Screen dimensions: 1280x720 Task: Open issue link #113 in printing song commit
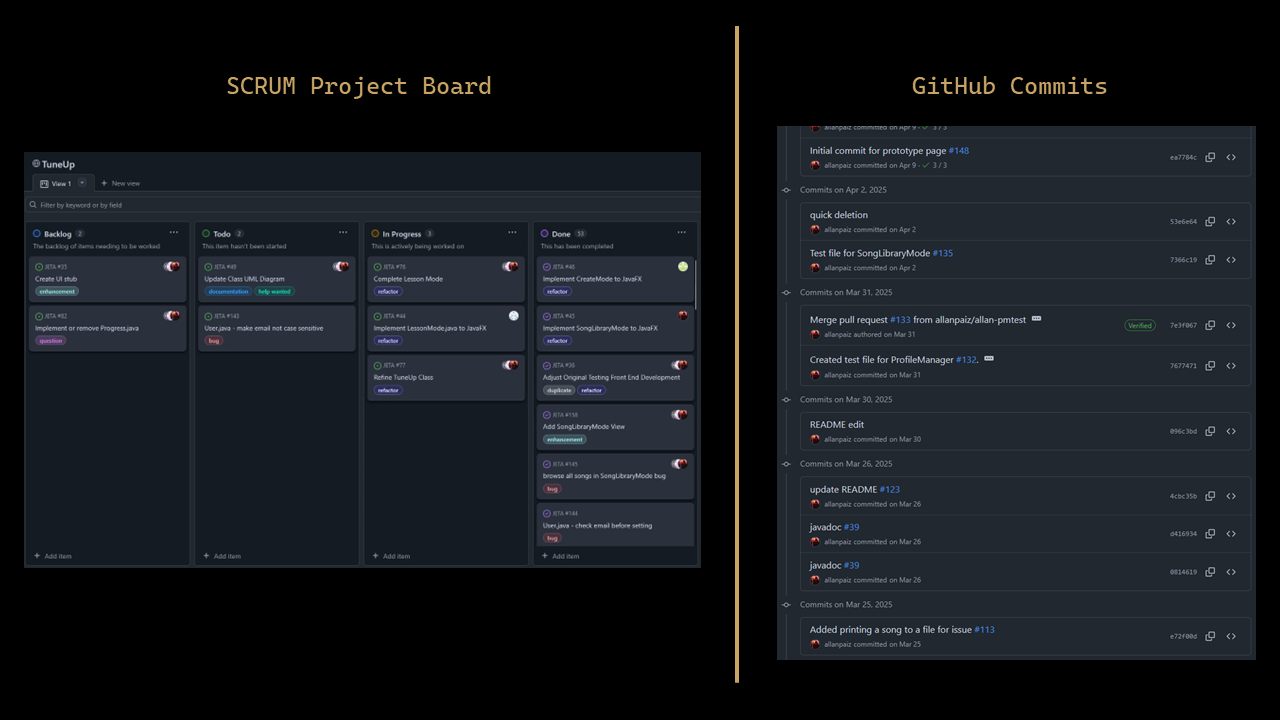[x=985, y=630]
